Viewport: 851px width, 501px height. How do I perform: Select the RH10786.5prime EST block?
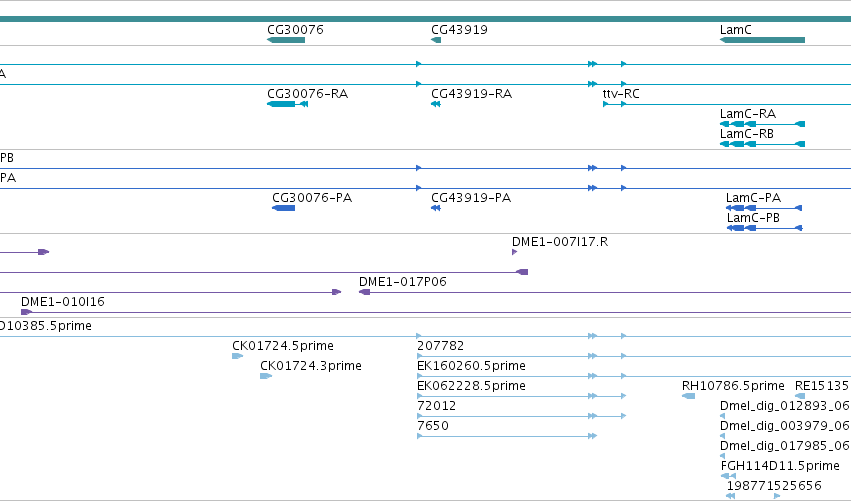coord(688,396)
